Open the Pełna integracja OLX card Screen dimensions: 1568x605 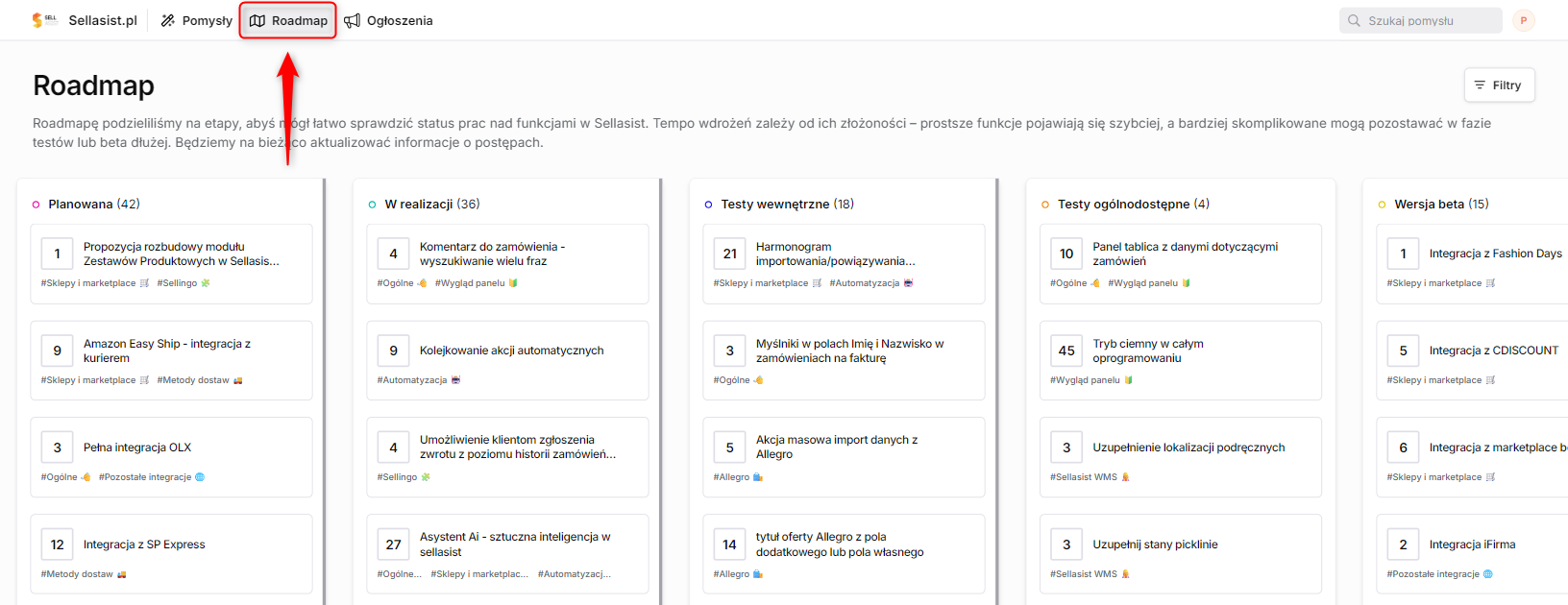(x=171, y=457)
